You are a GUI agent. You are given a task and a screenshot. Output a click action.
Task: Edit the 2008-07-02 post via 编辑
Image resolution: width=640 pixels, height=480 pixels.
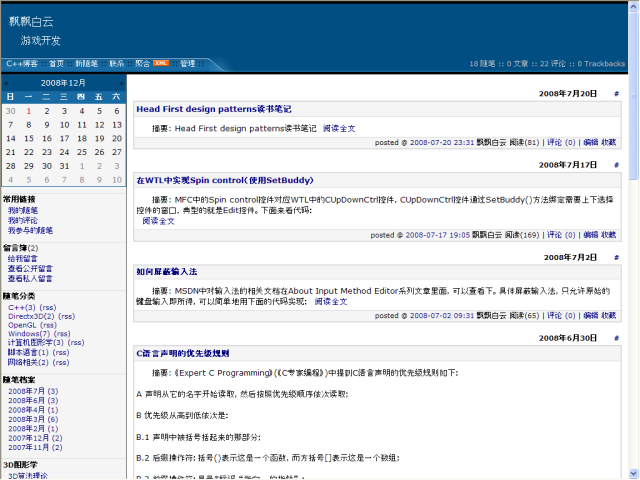591,316
